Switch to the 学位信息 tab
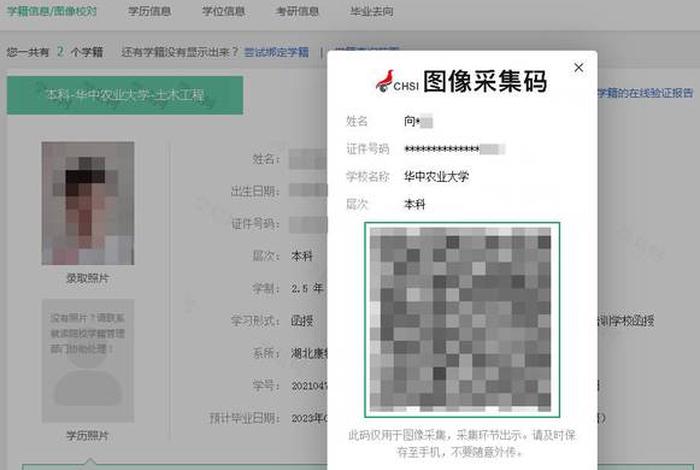 tap(223, 11)
